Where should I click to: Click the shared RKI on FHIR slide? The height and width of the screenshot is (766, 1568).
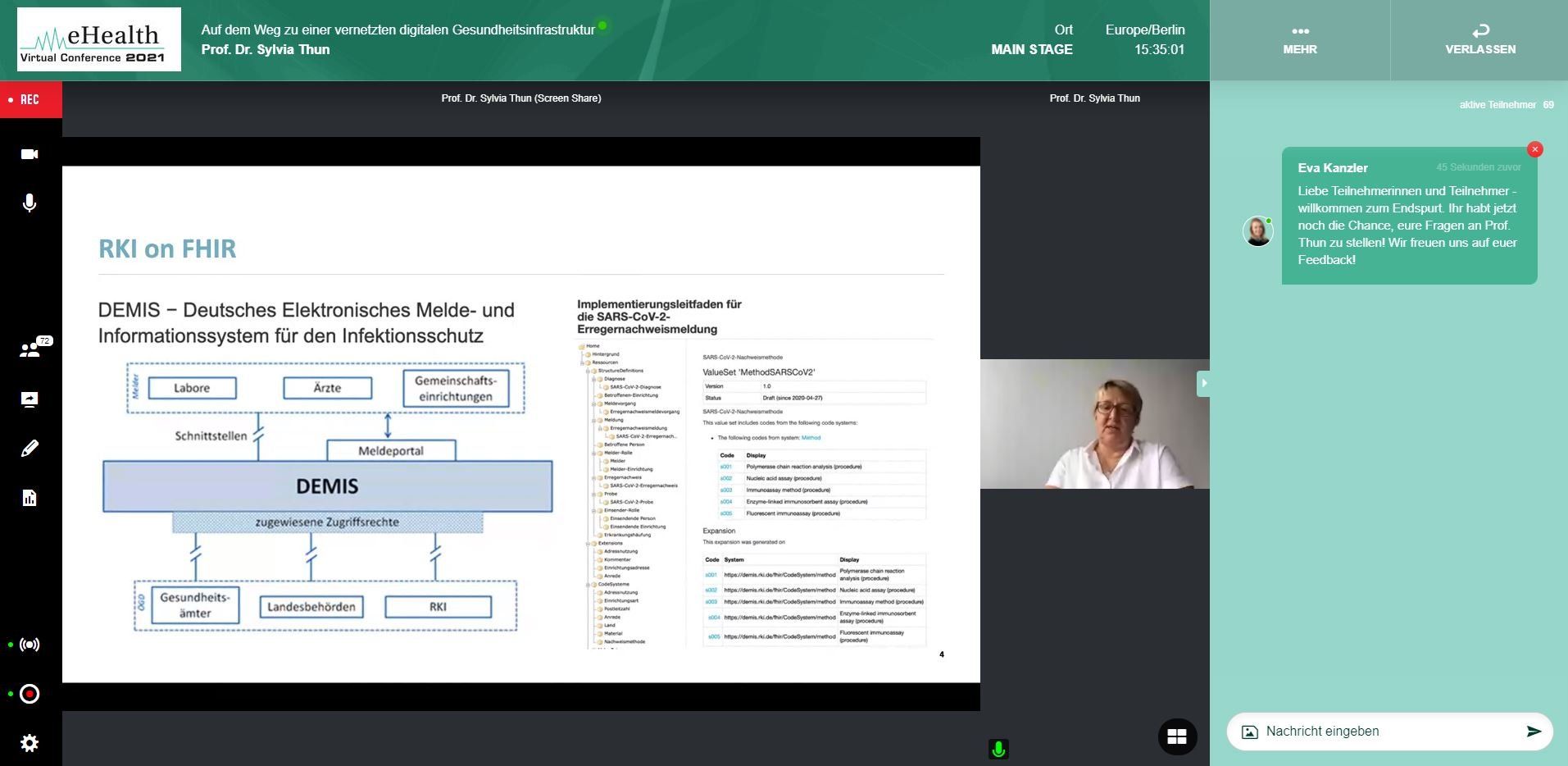(x=521, y=424)
